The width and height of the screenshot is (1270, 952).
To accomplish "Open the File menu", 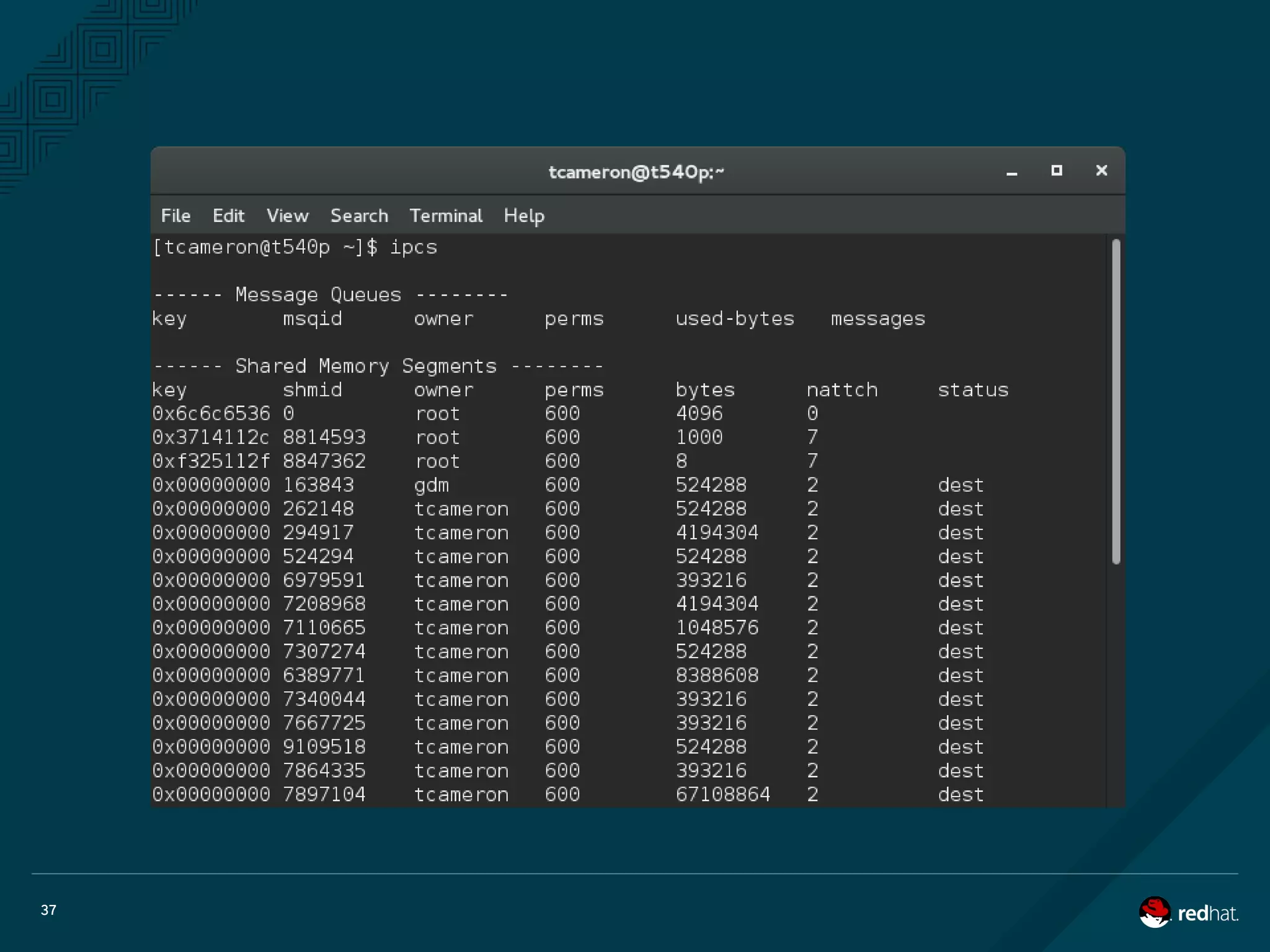I will point(175,216).
